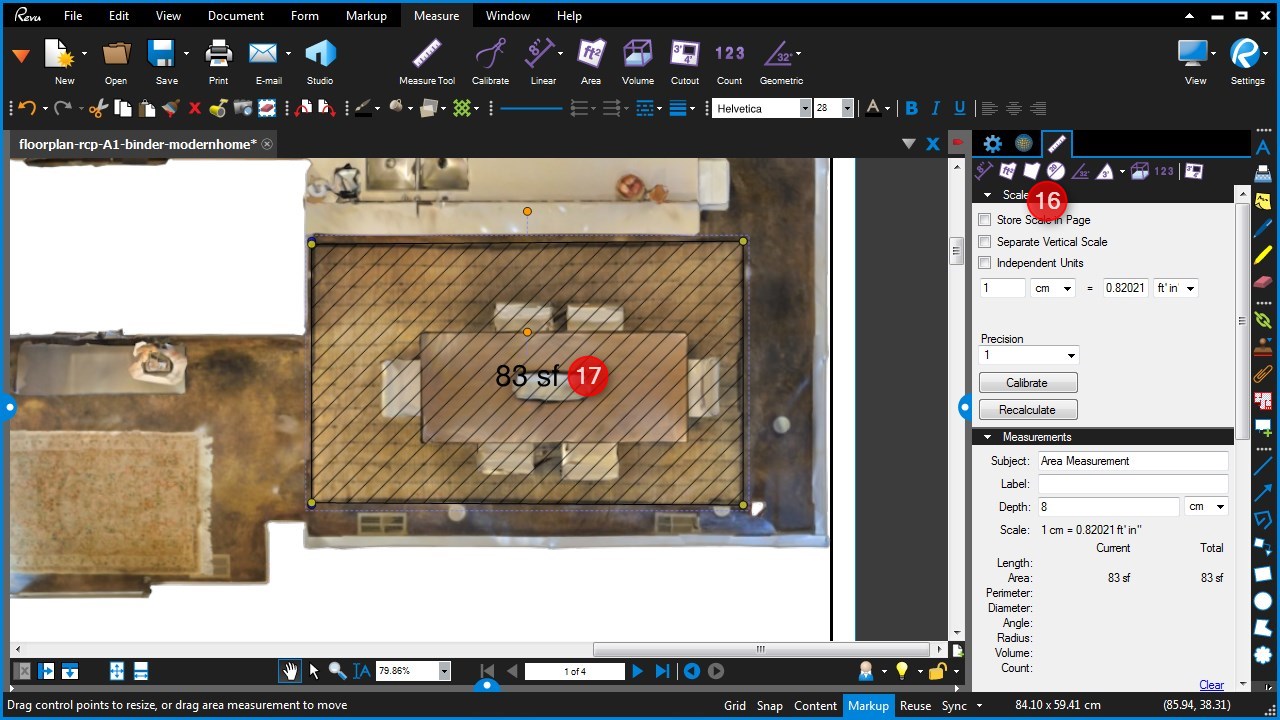Choose the Text Select tool

coord(362,671)
